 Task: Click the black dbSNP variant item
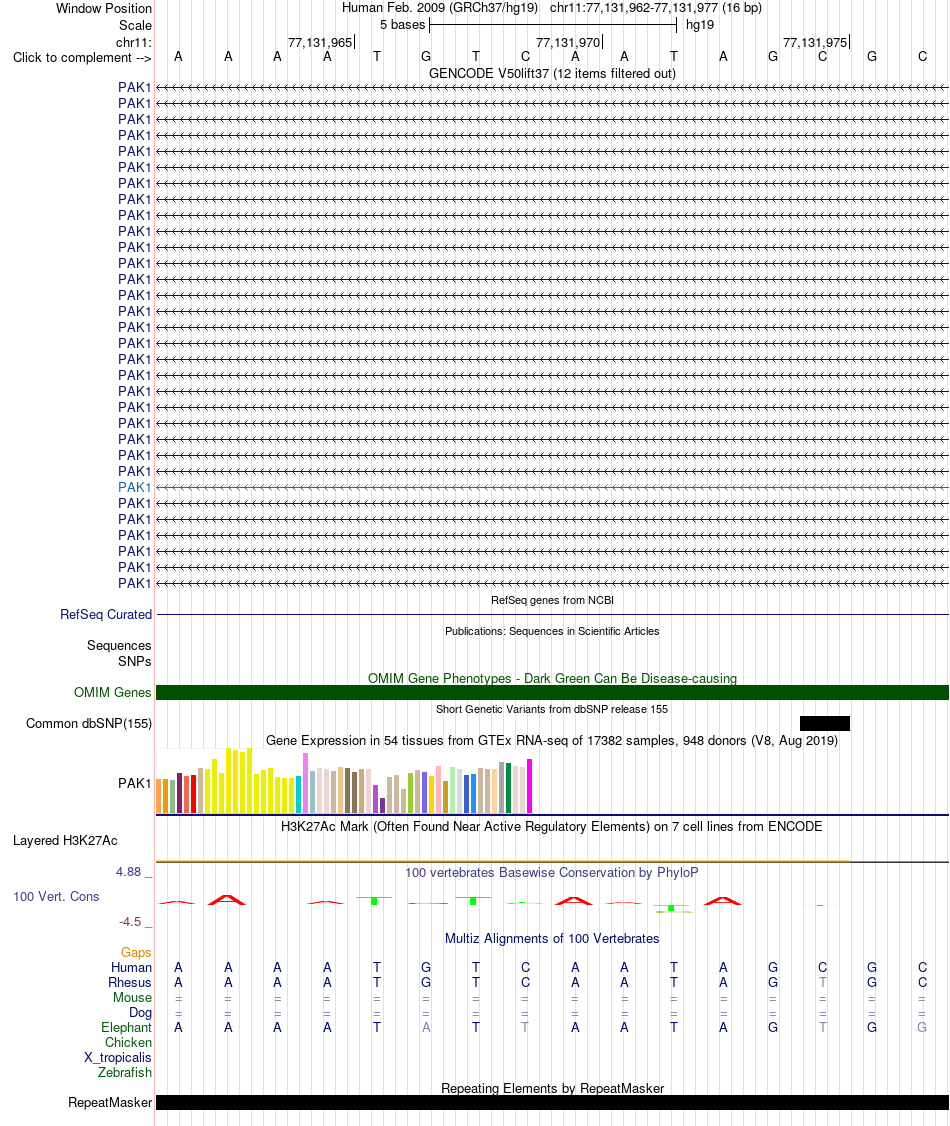(824, 723)
